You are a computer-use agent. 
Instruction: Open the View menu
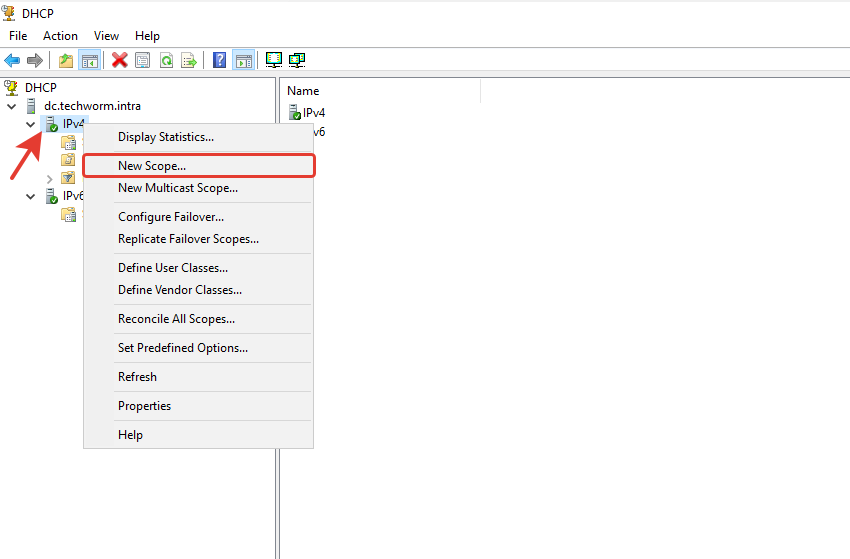coord(106,36)
